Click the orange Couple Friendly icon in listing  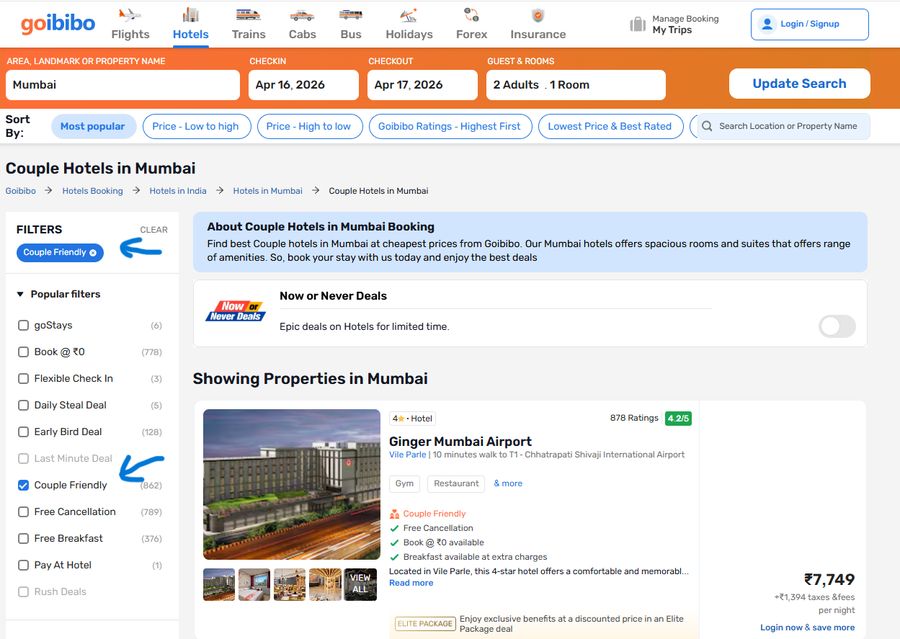(394, 514)
